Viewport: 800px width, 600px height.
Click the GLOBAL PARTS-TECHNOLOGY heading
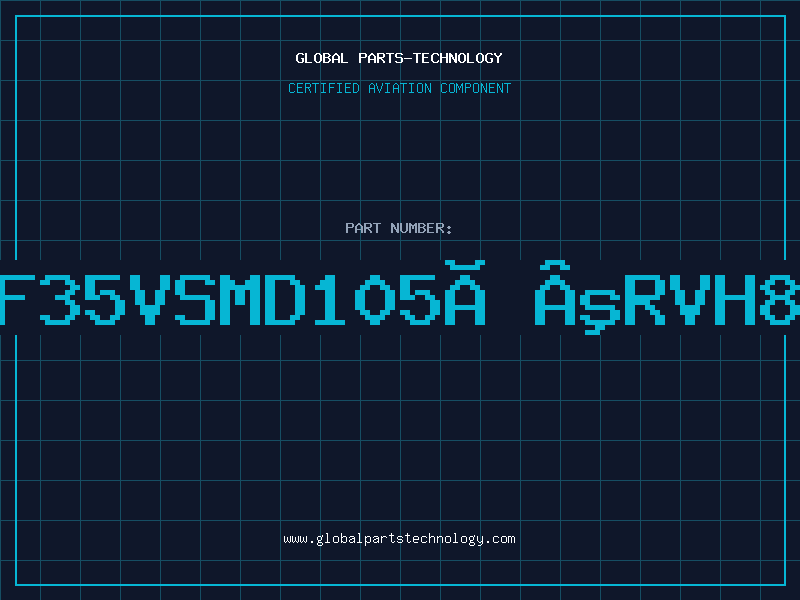pos(399,58)
